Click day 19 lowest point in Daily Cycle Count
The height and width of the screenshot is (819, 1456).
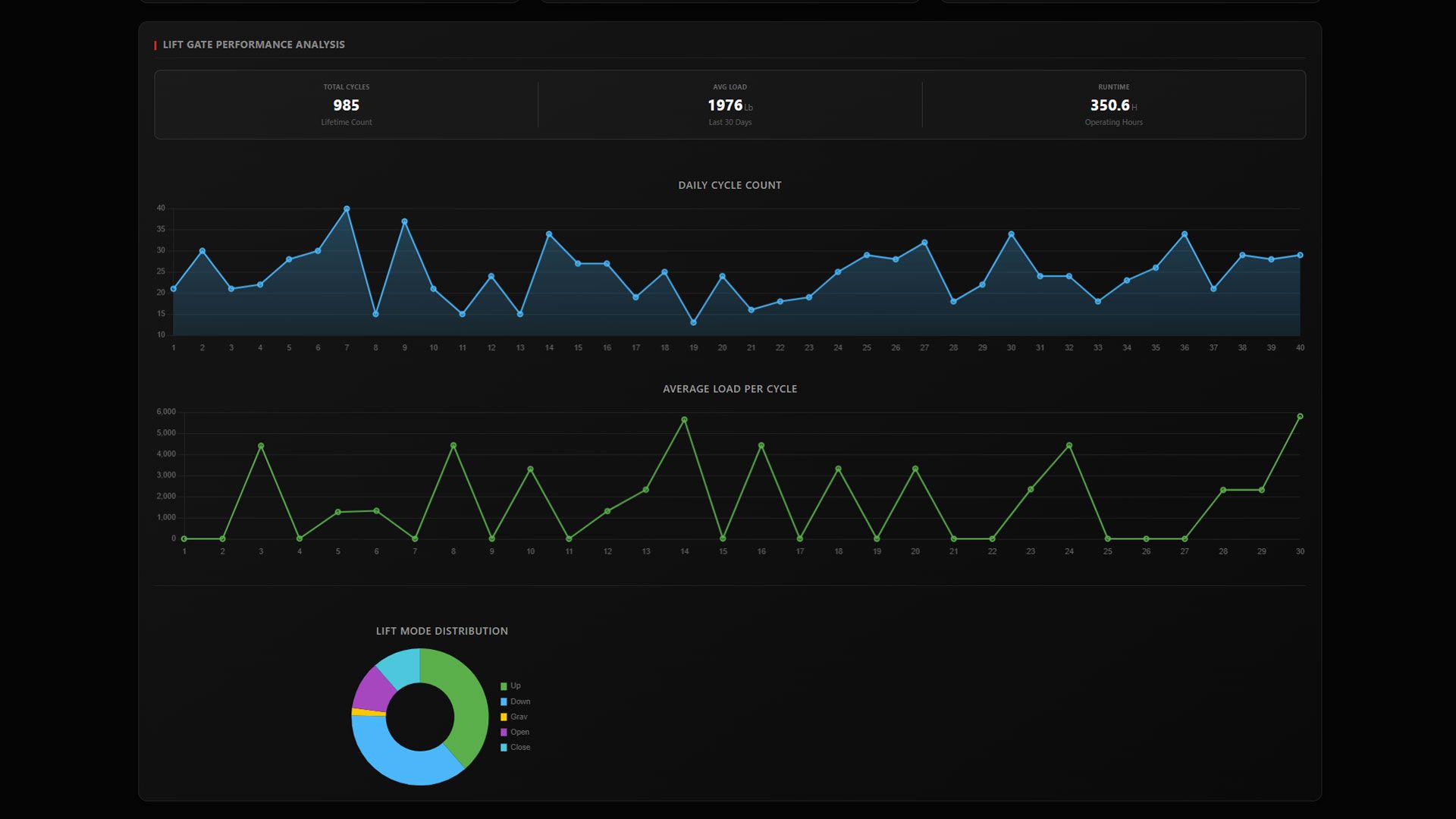coord(693,322)
